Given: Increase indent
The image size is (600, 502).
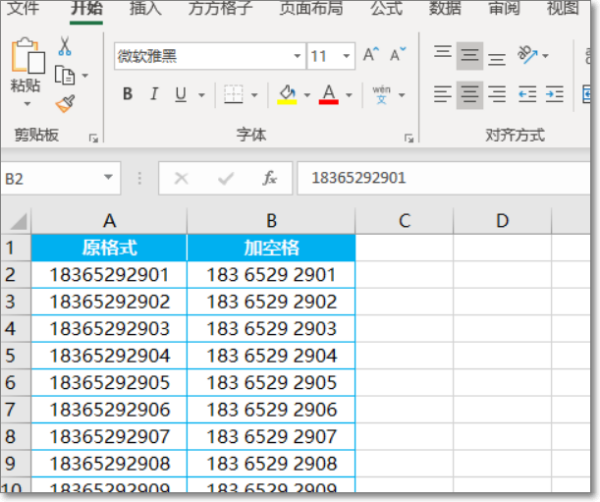Looking at the screenshot, I should (554, 95).
